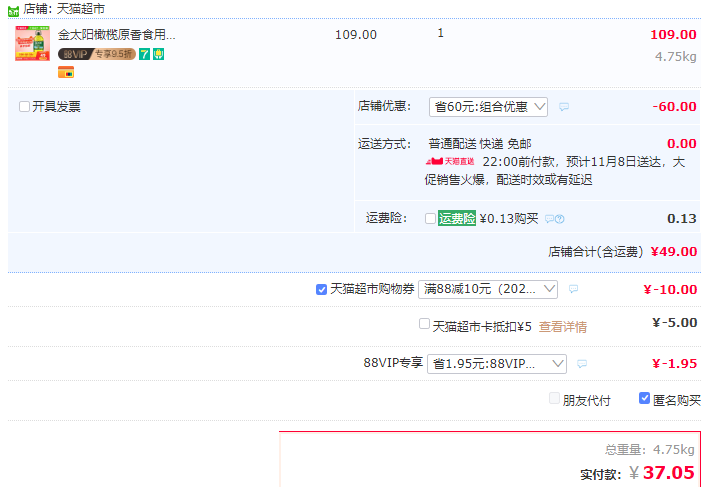
Task: Open the 88VIP专享 省1.95元 dropdown
Action: (x=497, y=364)
